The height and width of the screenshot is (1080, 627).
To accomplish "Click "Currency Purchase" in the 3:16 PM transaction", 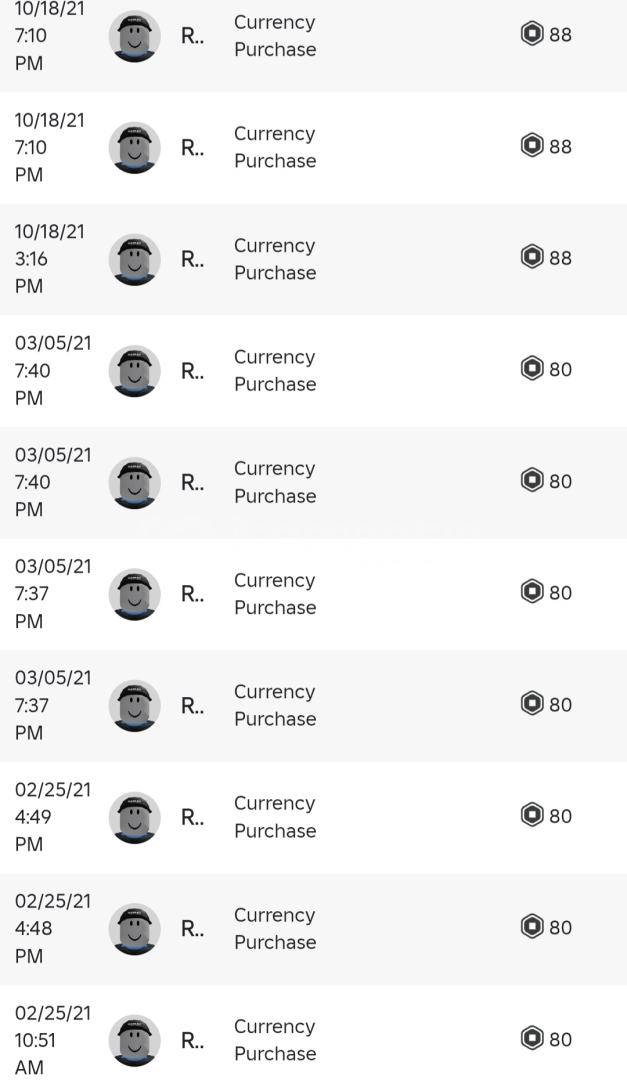I will (275, 259).
